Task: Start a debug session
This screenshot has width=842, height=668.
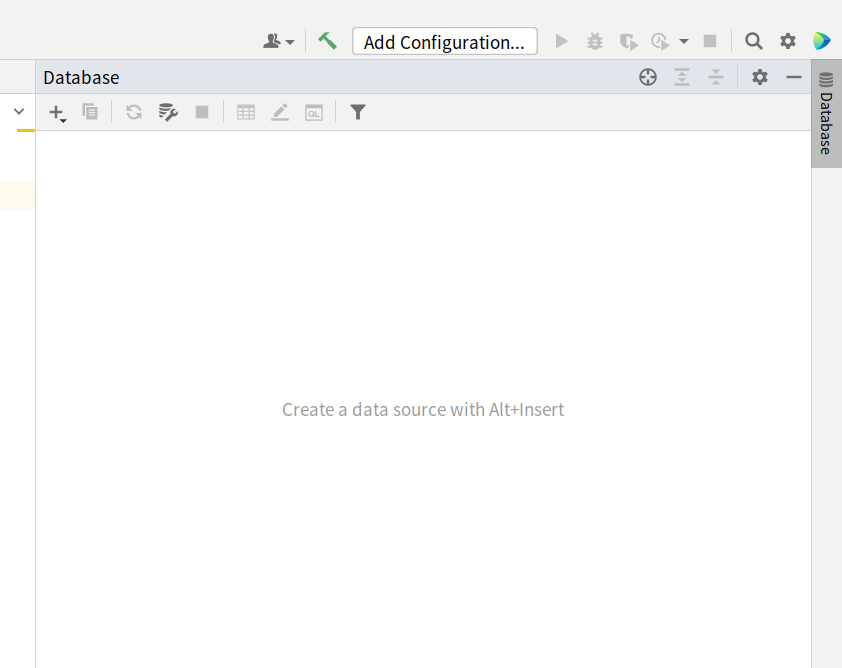Action: (x=594, y=41)
